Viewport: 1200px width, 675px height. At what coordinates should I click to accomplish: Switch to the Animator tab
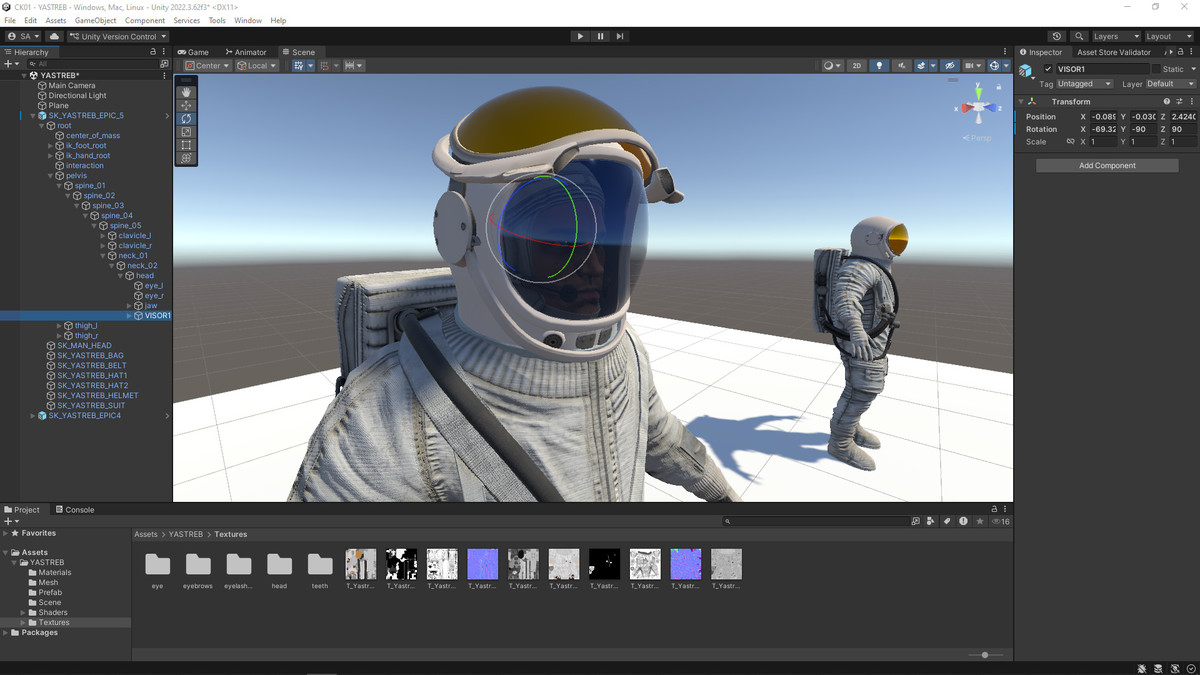(x=246, y=52)
